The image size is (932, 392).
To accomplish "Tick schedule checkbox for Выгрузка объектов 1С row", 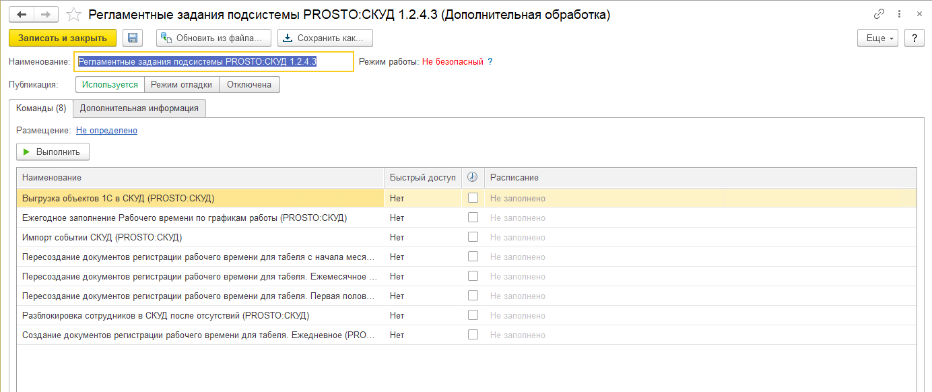I will point(473,198).
